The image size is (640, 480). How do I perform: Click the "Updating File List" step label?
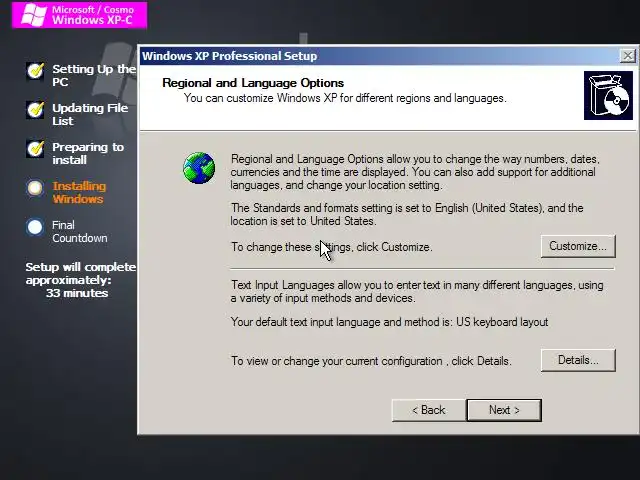coord(90,114)
